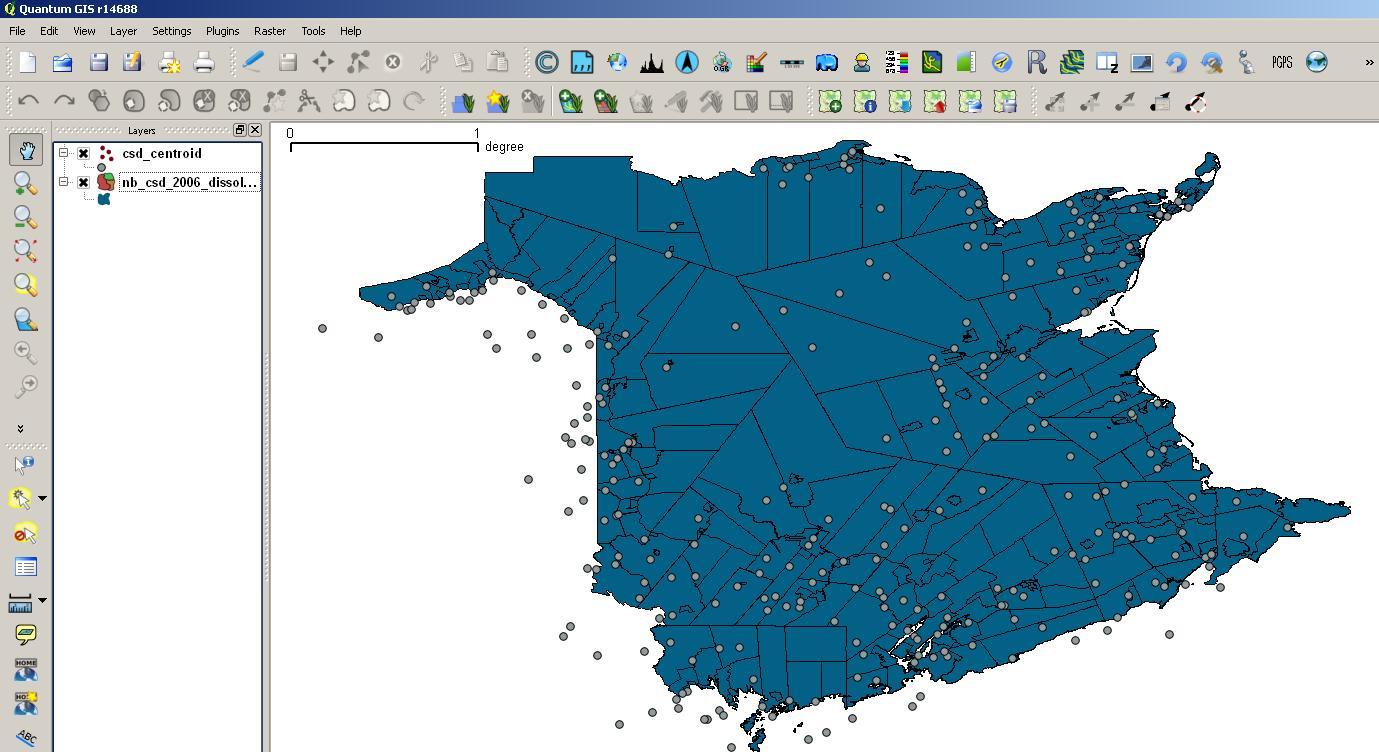Open the Layer menu

[x=123, y=31]
